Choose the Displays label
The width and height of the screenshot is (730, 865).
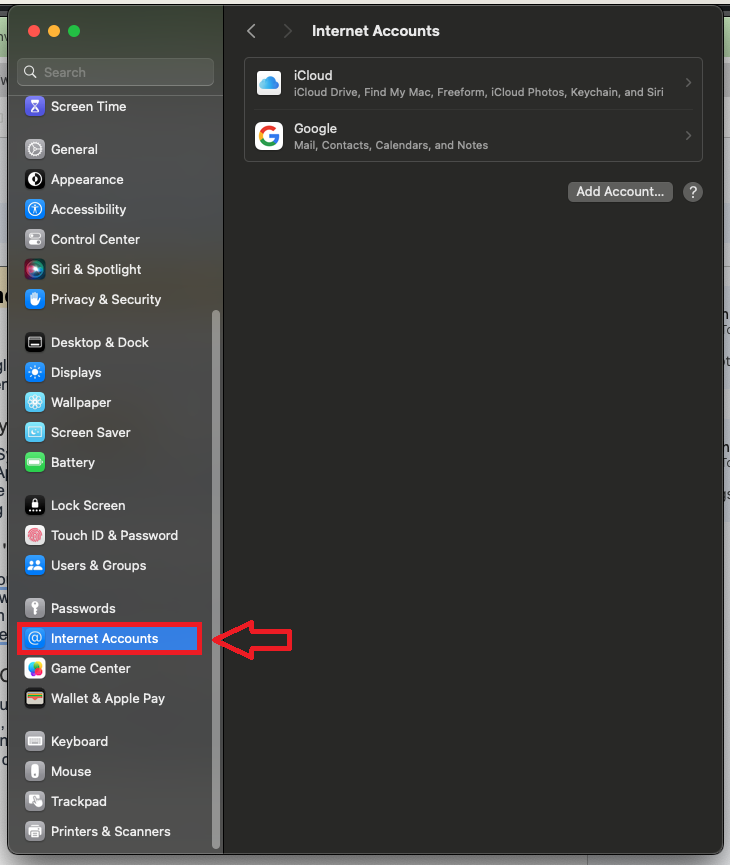(76, 372)
